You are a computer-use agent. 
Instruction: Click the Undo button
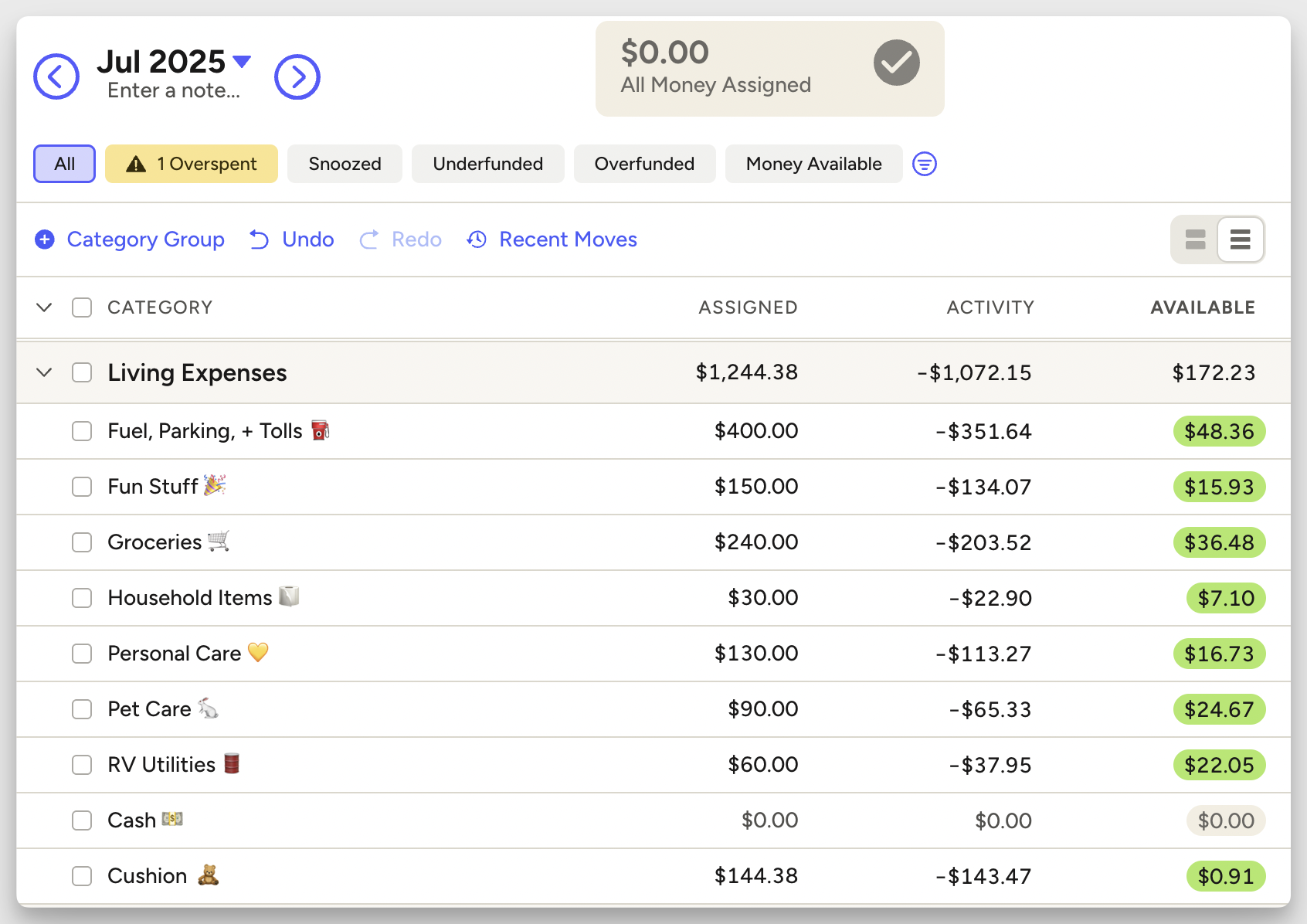pos(292,239)
